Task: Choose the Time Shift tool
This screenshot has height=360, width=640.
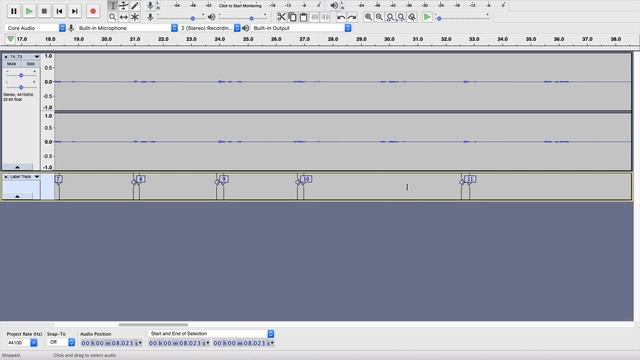Action: click(x=124, y=17)
